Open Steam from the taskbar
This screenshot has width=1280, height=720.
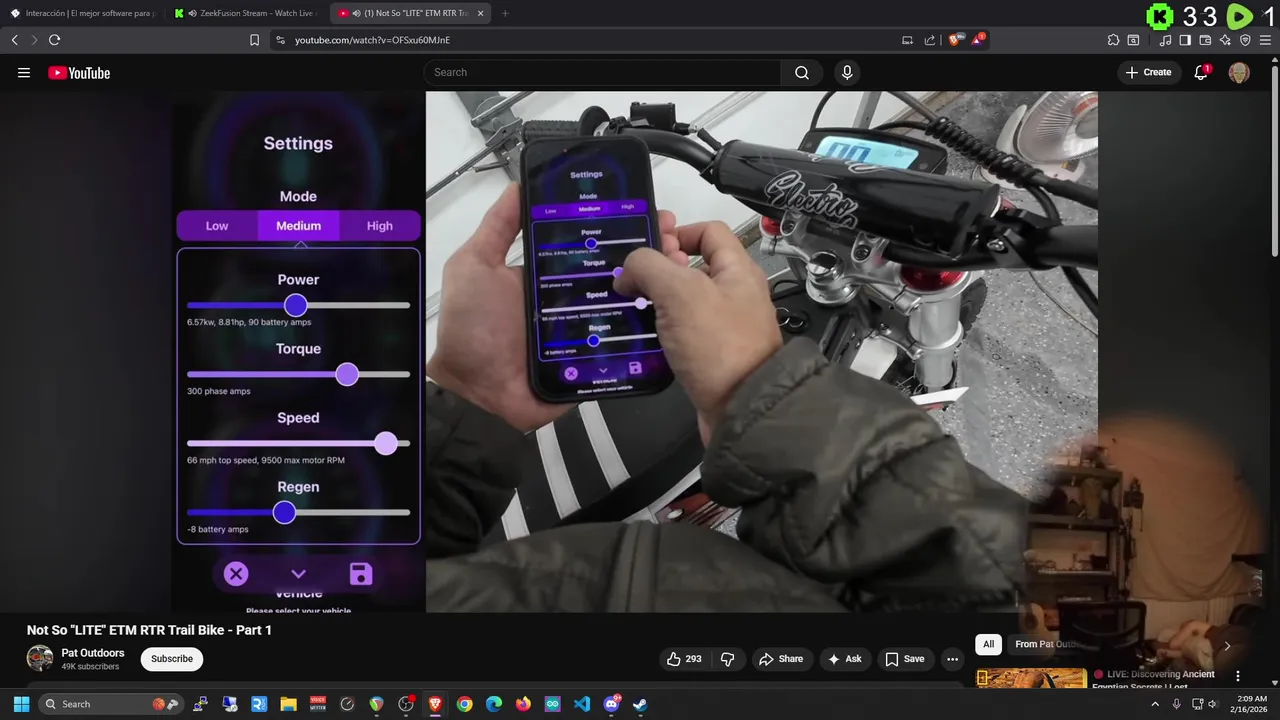coord(640,704)
